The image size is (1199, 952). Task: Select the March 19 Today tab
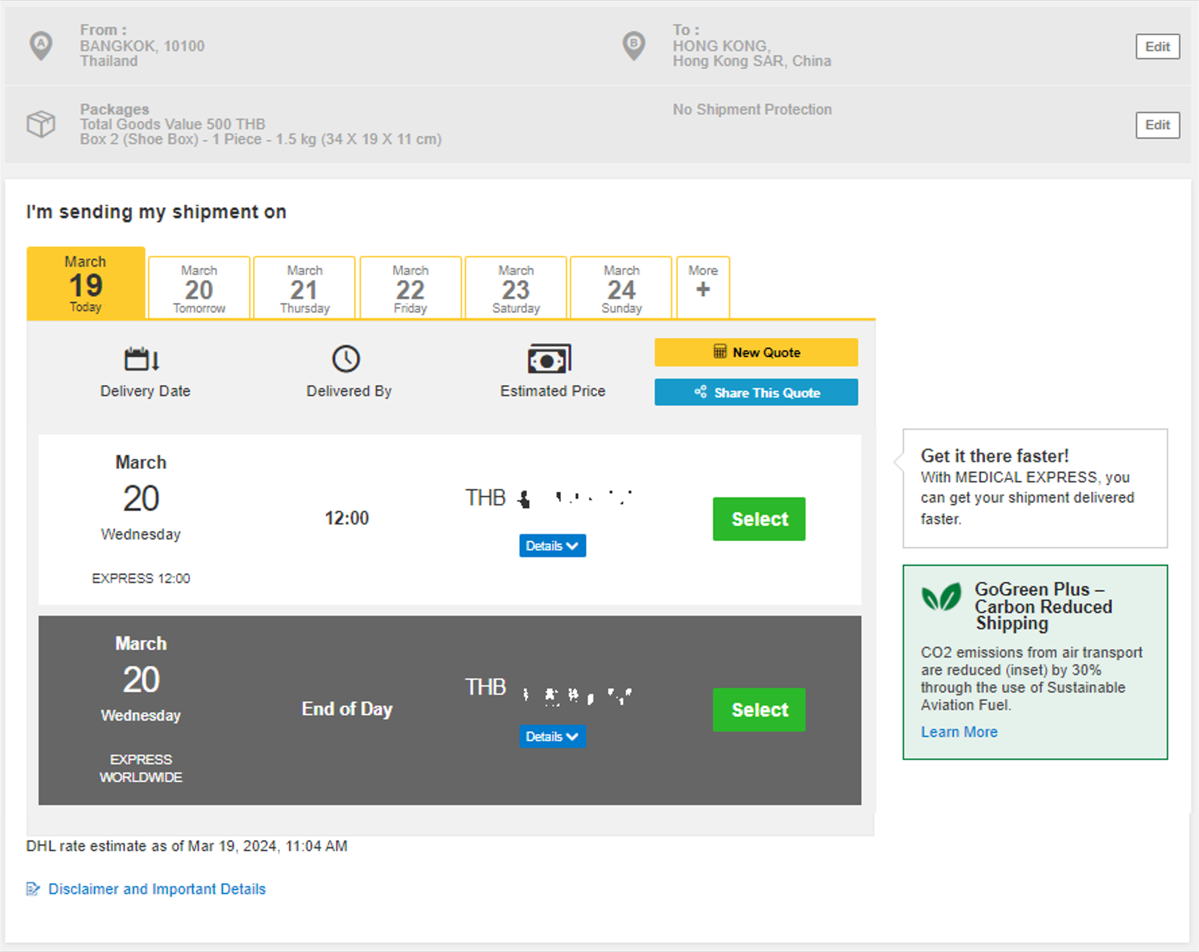86,283
